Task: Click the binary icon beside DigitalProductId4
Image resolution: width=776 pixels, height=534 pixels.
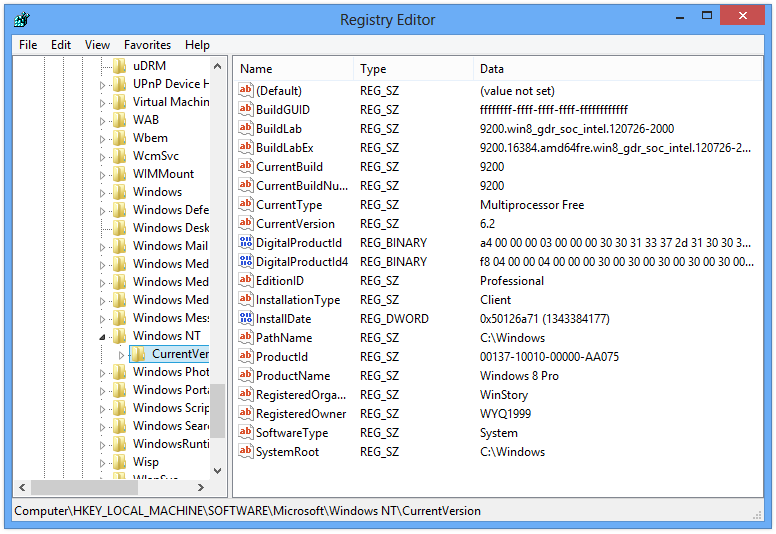Action: pos(245,261)
